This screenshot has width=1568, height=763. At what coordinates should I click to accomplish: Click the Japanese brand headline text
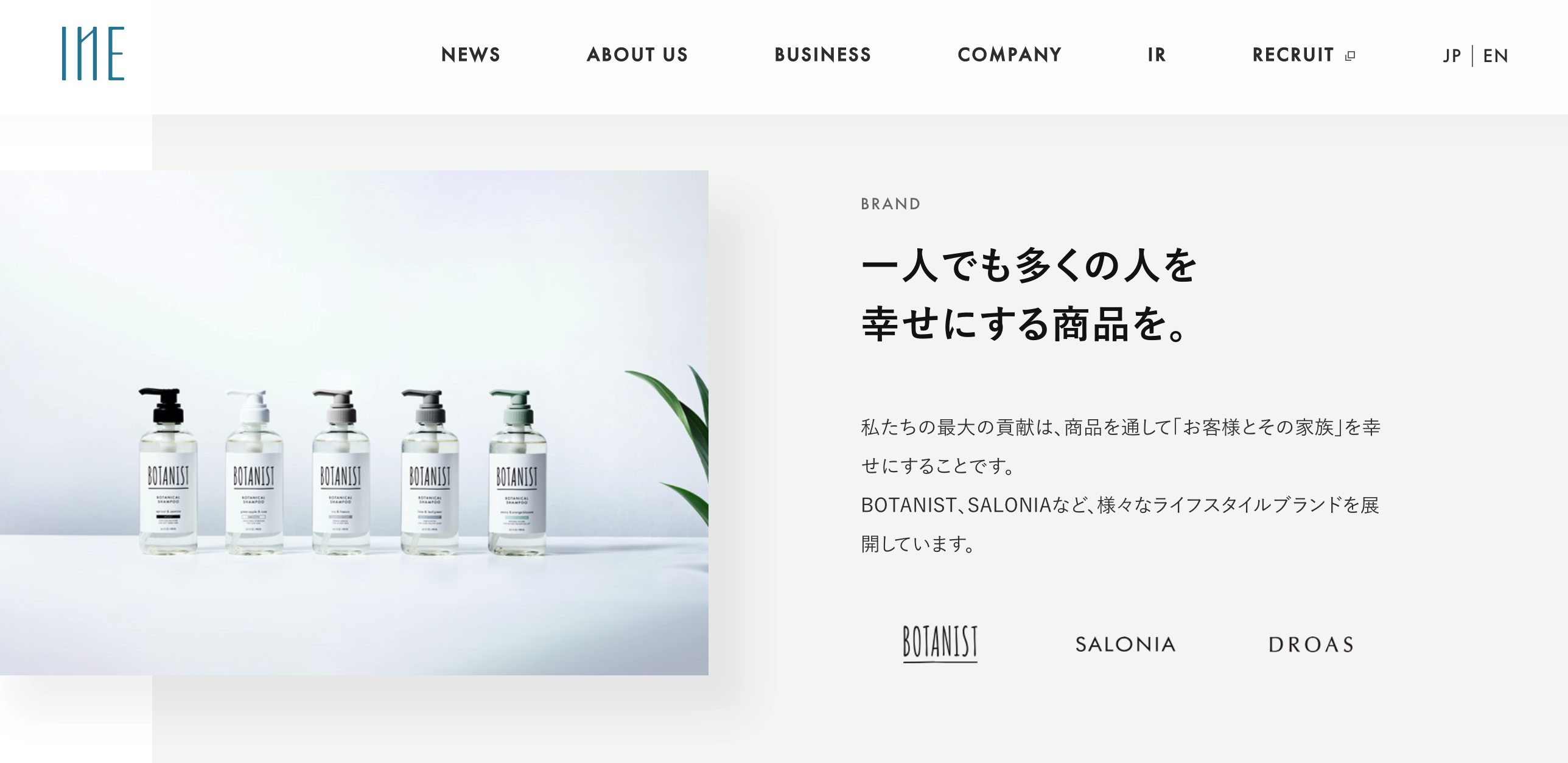click(1030, 294)
